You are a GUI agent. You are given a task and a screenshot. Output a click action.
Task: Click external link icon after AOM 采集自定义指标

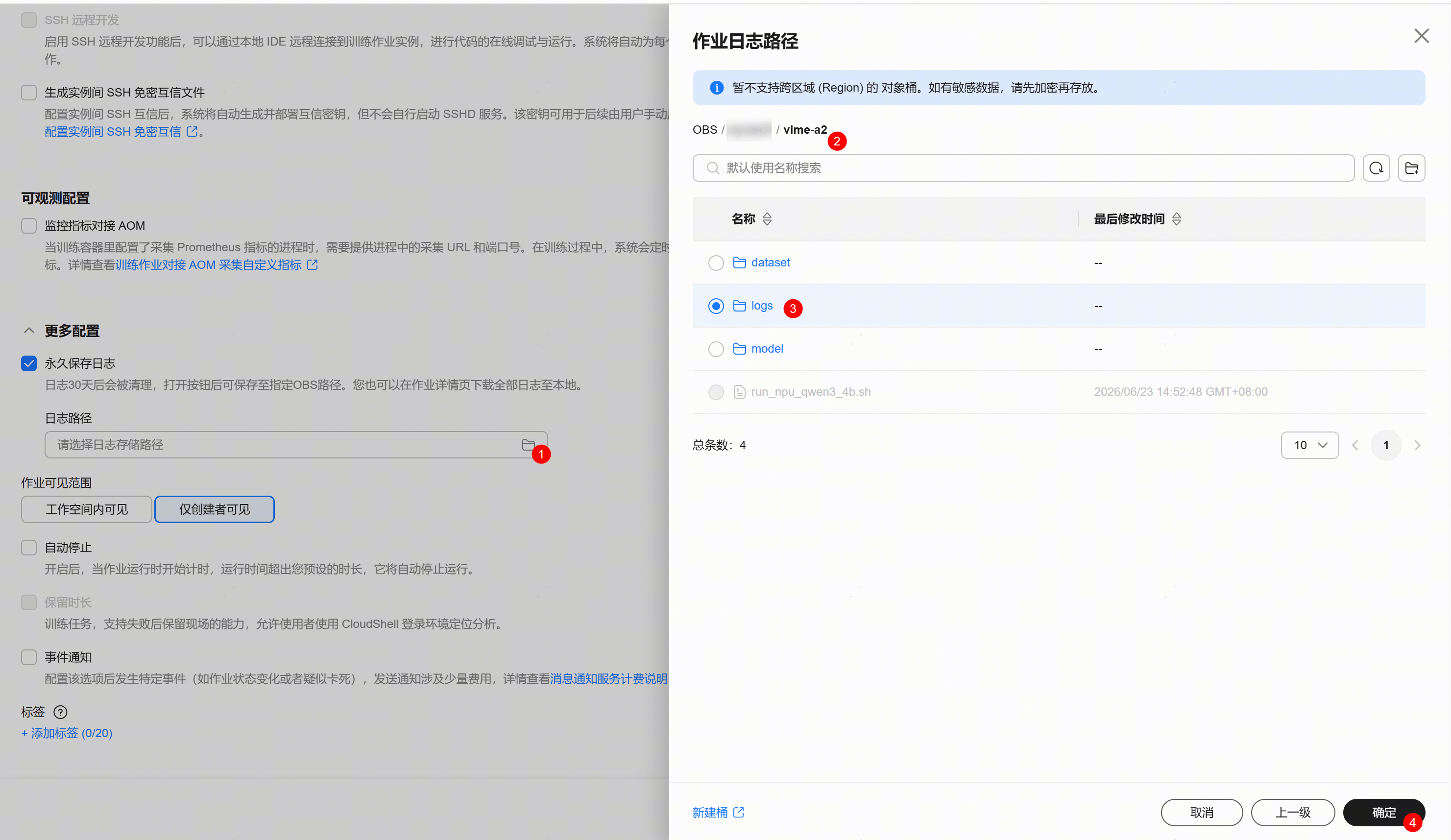click(x=312, y=265)
